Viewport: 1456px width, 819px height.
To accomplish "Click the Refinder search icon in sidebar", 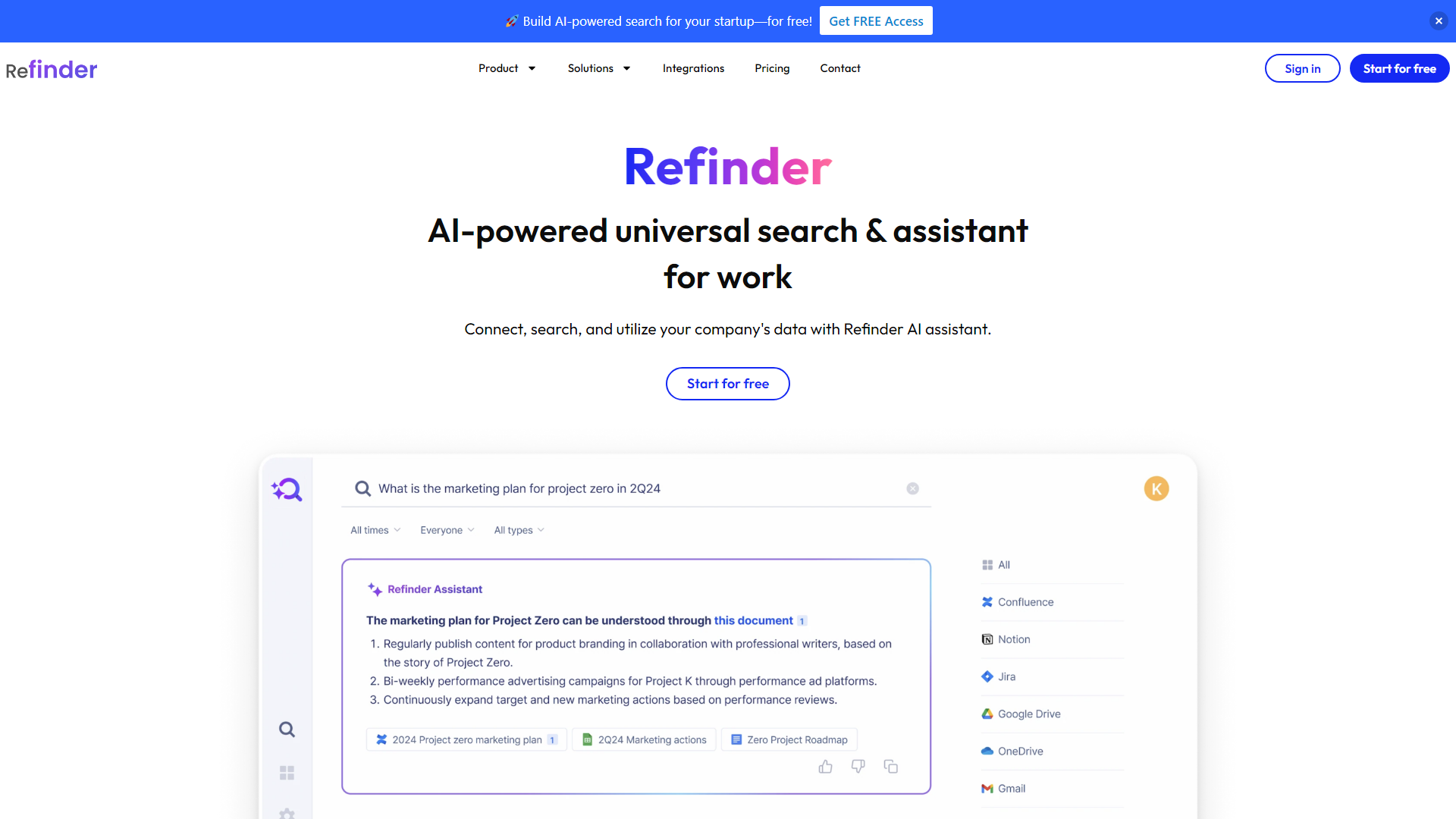I will (286, 489).
